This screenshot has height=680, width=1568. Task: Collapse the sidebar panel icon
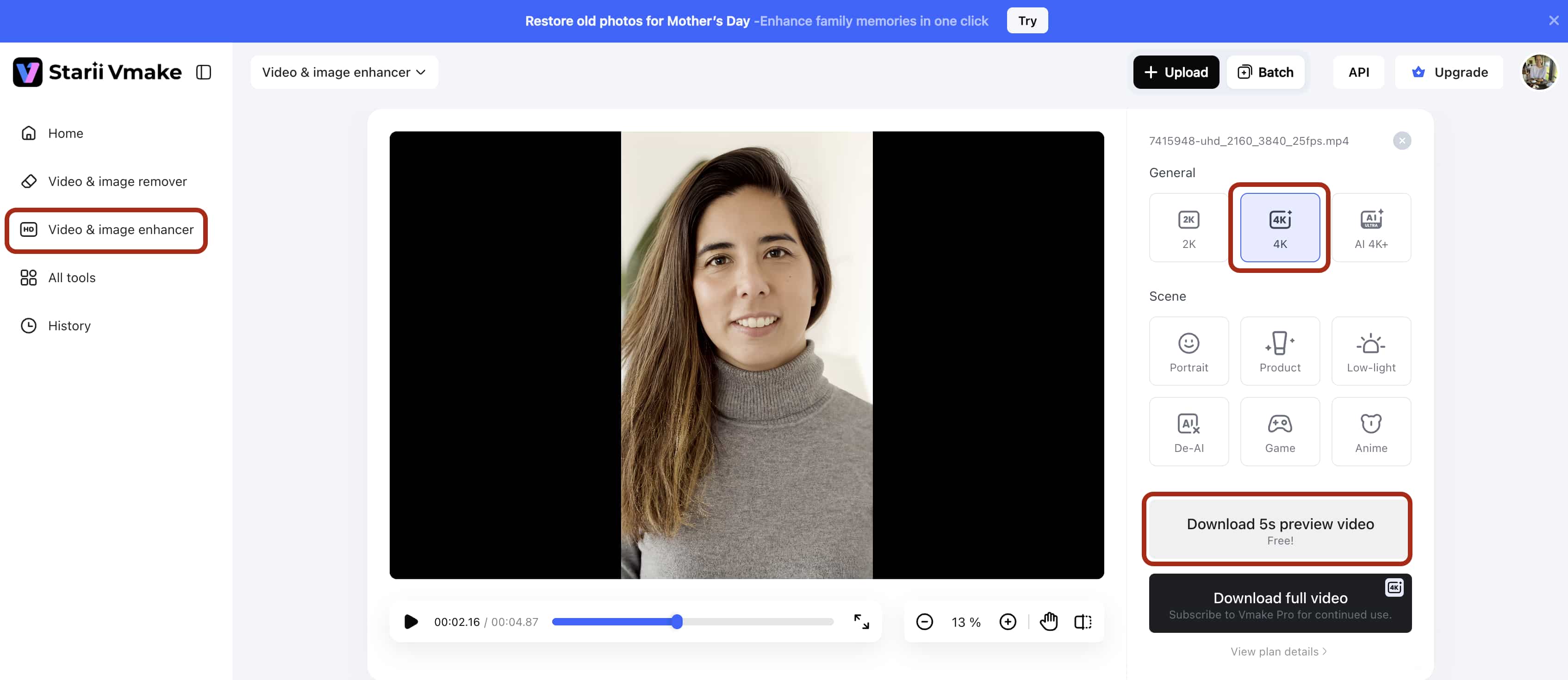(x=203, y=72)
